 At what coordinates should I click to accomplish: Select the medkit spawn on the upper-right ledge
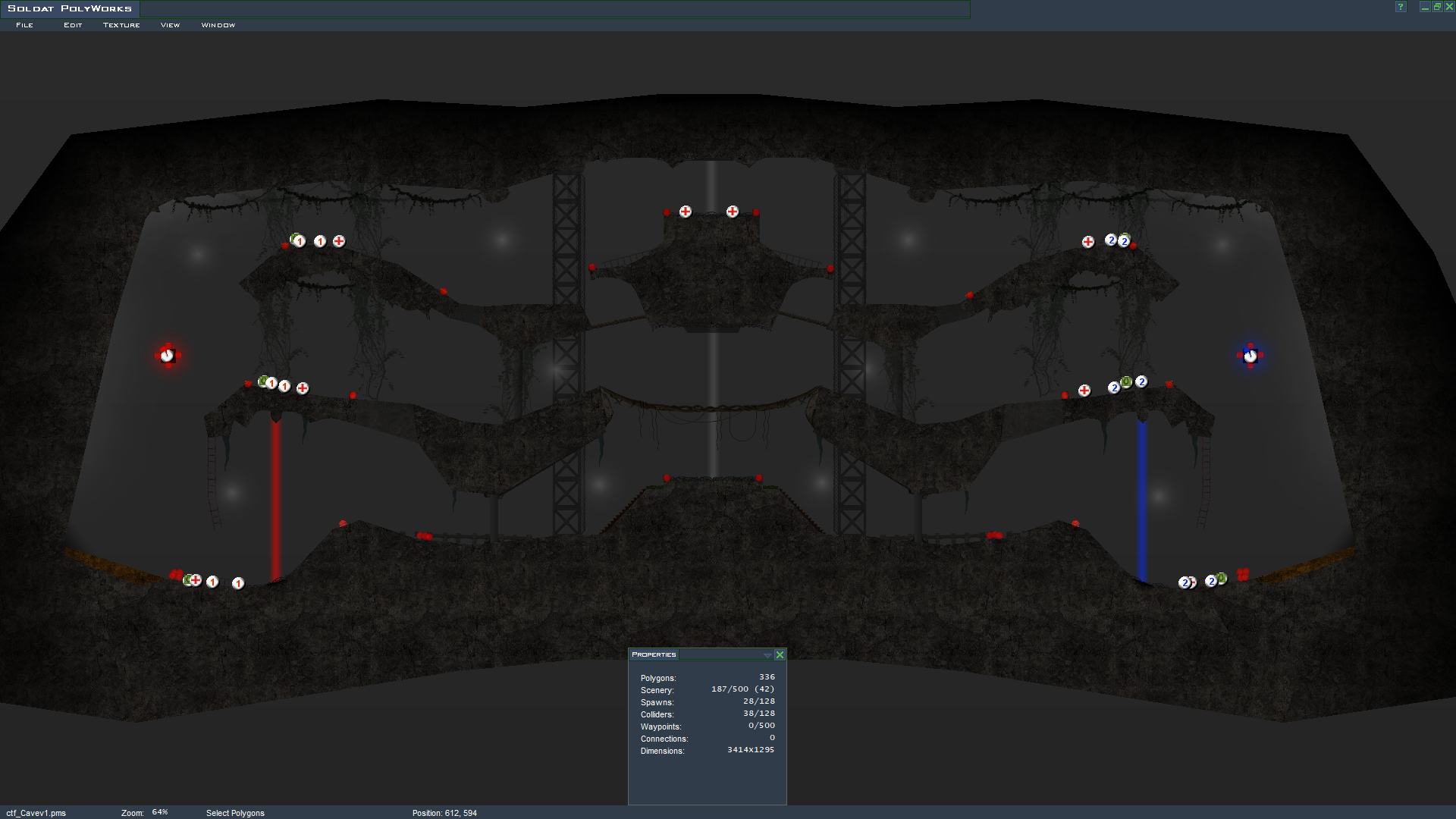click(x=1088, y=242)
